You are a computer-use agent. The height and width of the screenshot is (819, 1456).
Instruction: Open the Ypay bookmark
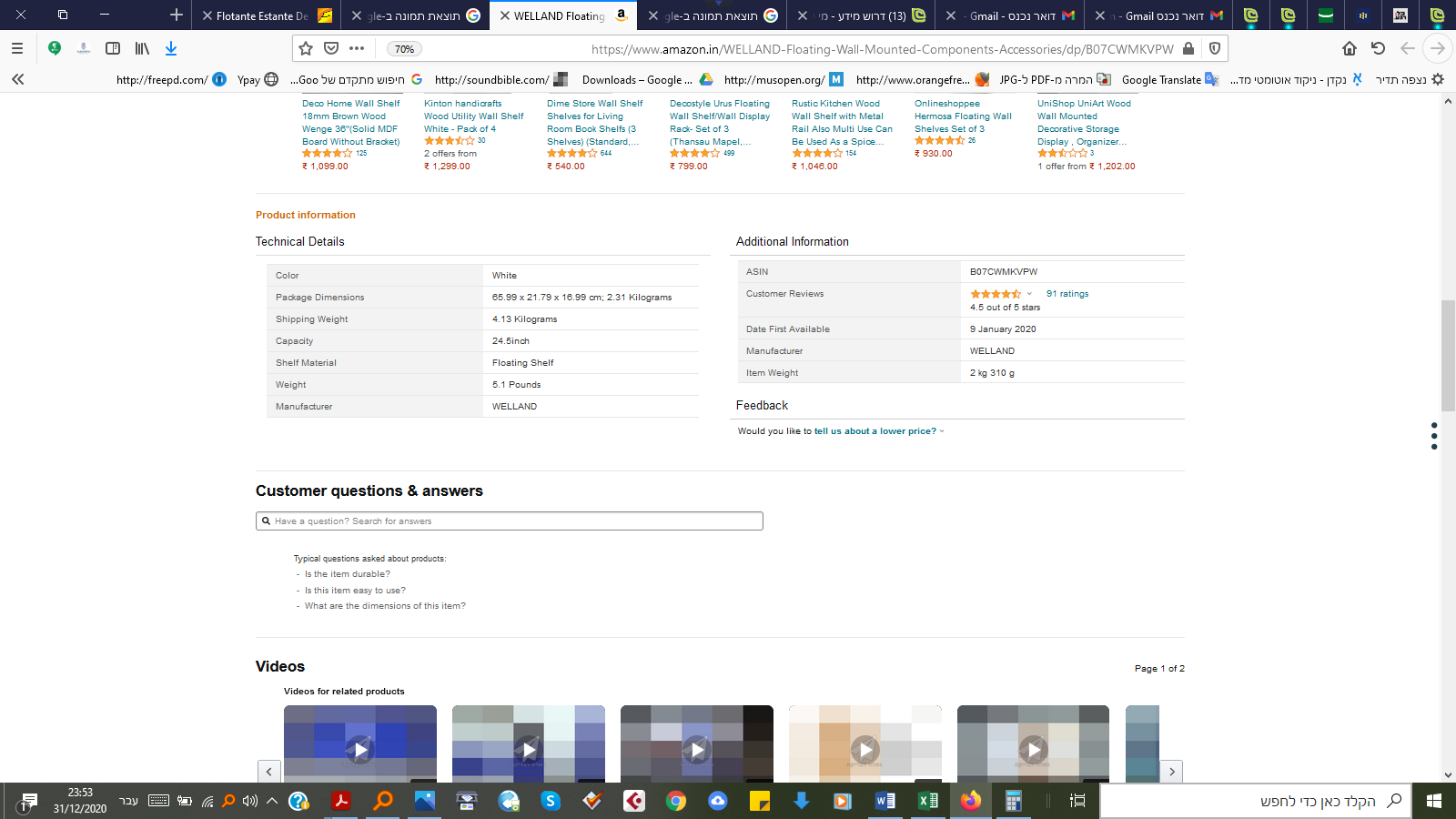coord(258,80)
